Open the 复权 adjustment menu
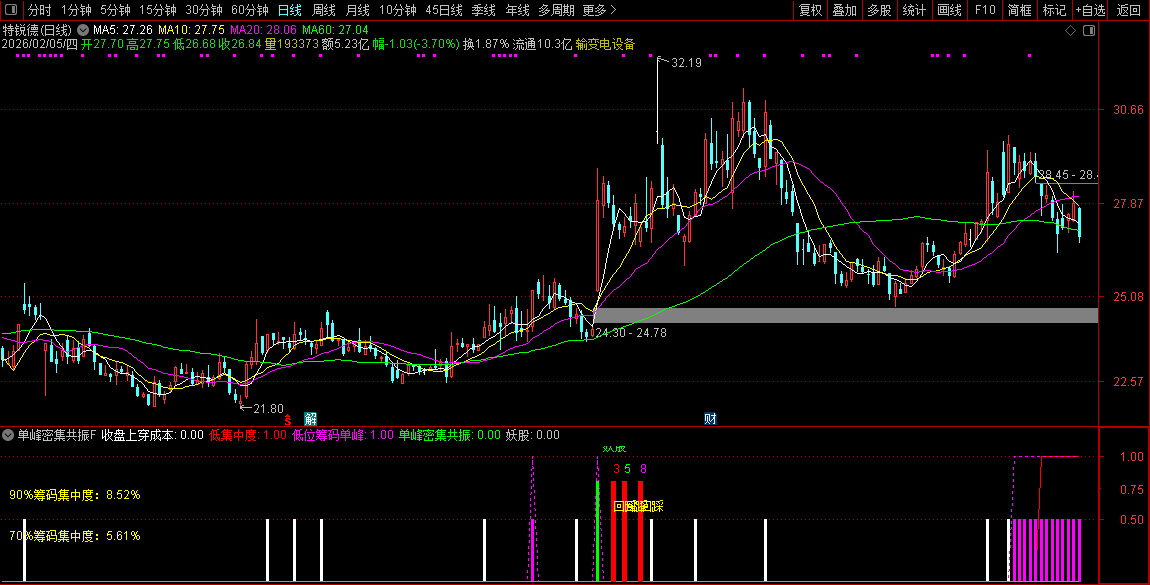Screen dimensions: 1150x585 pos(810,10)
